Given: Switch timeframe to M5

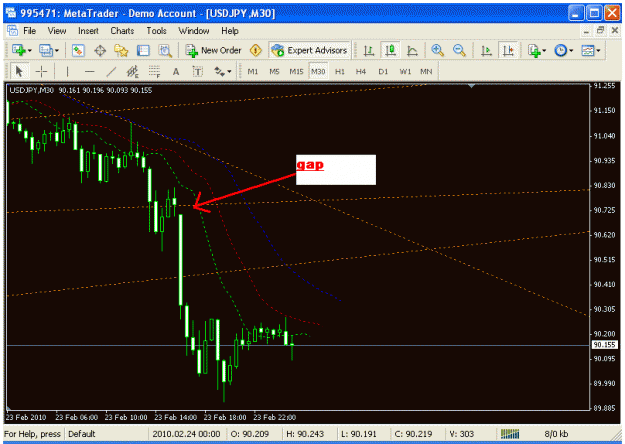Looking at the screenshot, I should pos(274,72).
